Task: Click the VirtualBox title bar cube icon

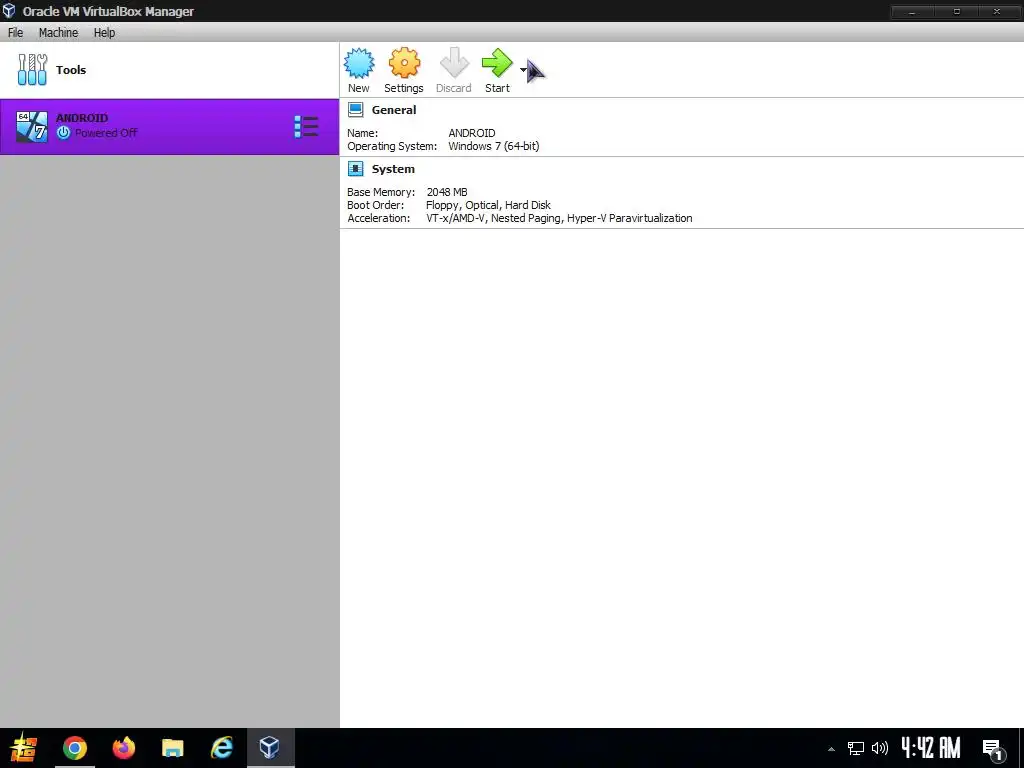Action: [x=9, y=11]
